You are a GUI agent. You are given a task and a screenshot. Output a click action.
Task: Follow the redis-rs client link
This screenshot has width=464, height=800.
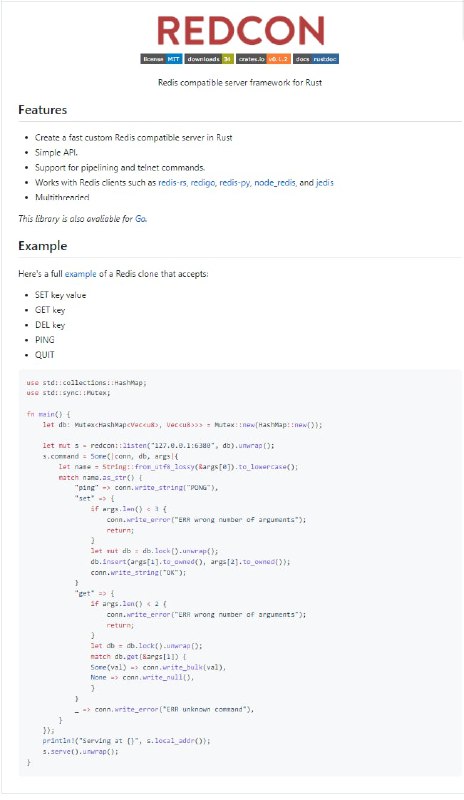click(173, 182)
